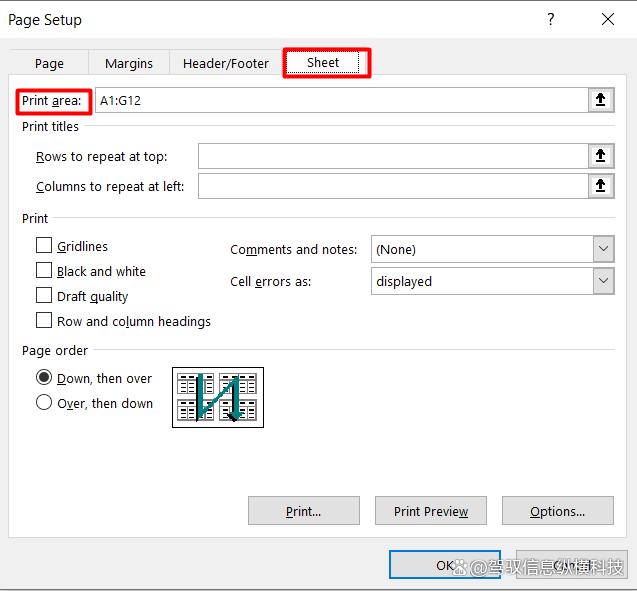Viewport: 637px width, 591px height.
Task: Confirm with the OK button
Action: 445,565
